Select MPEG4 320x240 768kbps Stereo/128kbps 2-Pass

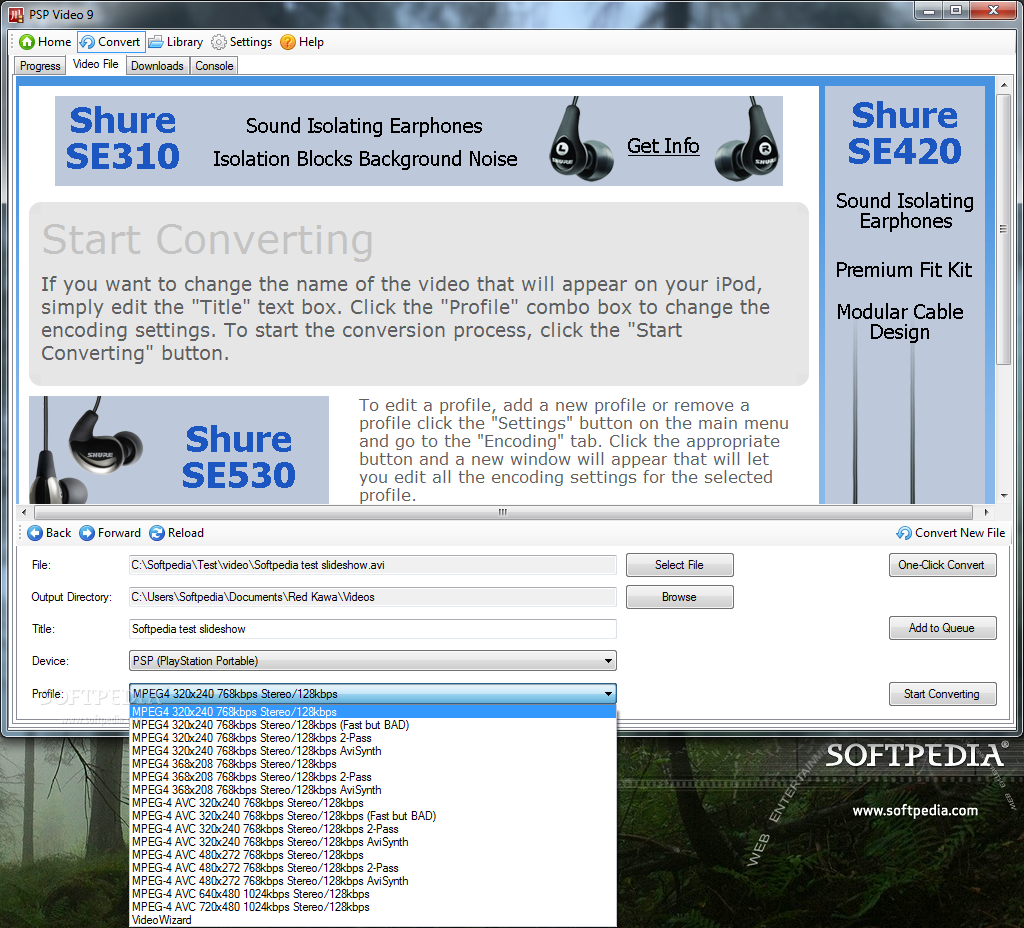373,738
